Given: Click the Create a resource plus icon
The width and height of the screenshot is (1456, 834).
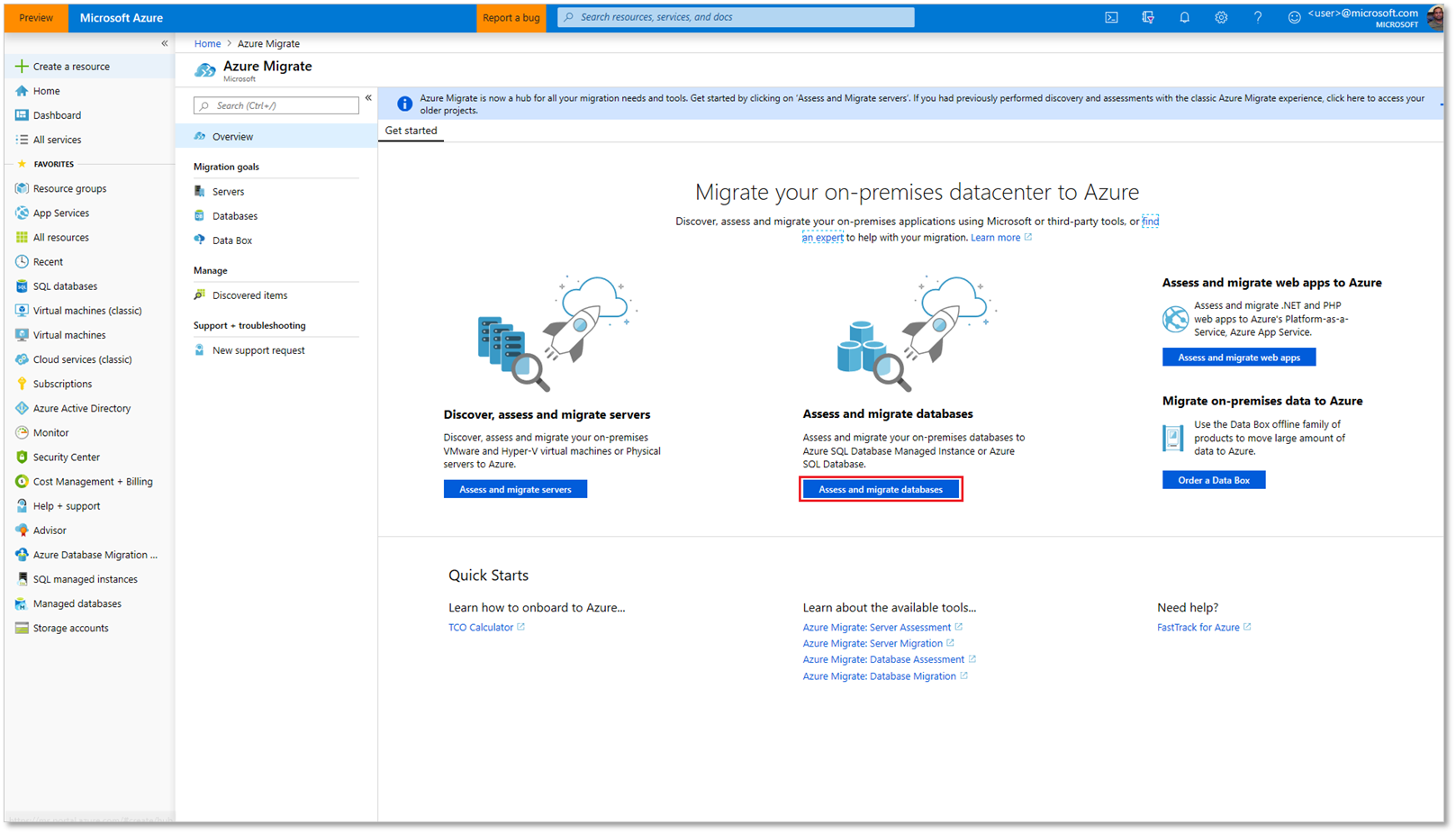Looking at the screenshot, I should (22, 66).
